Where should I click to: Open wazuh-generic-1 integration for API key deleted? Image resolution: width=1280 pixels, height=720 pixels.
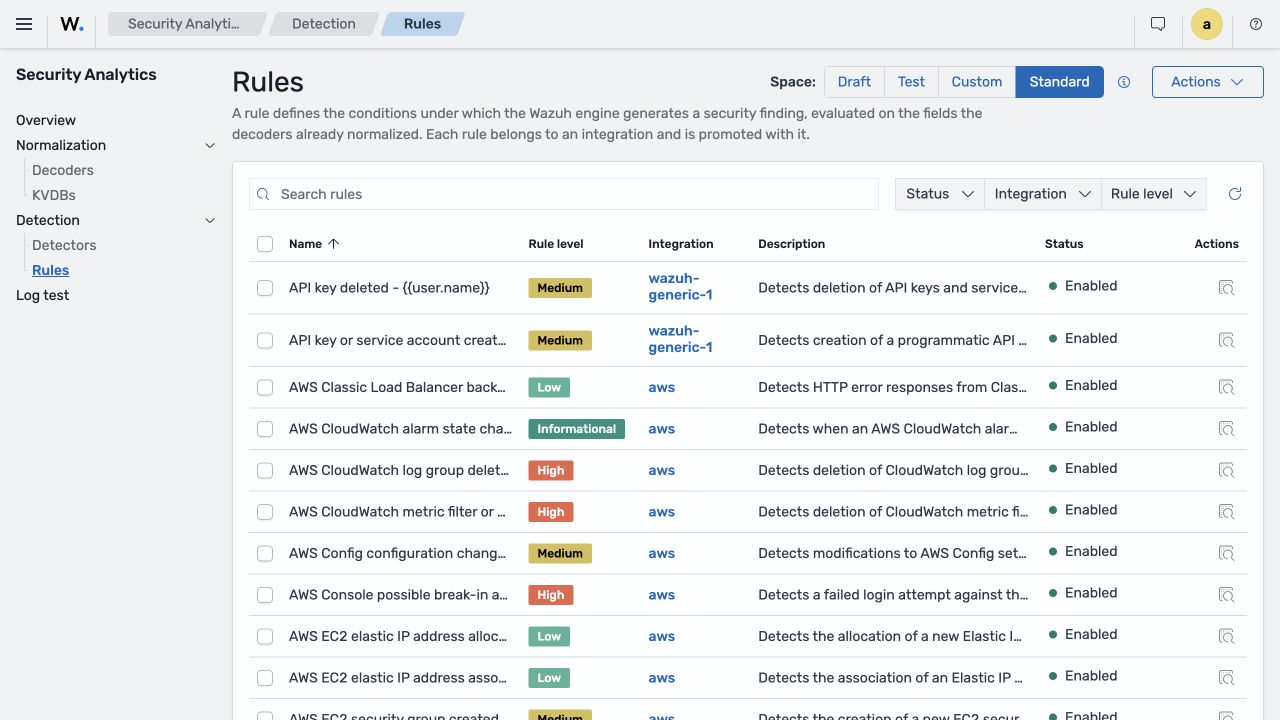click(681, 287)
